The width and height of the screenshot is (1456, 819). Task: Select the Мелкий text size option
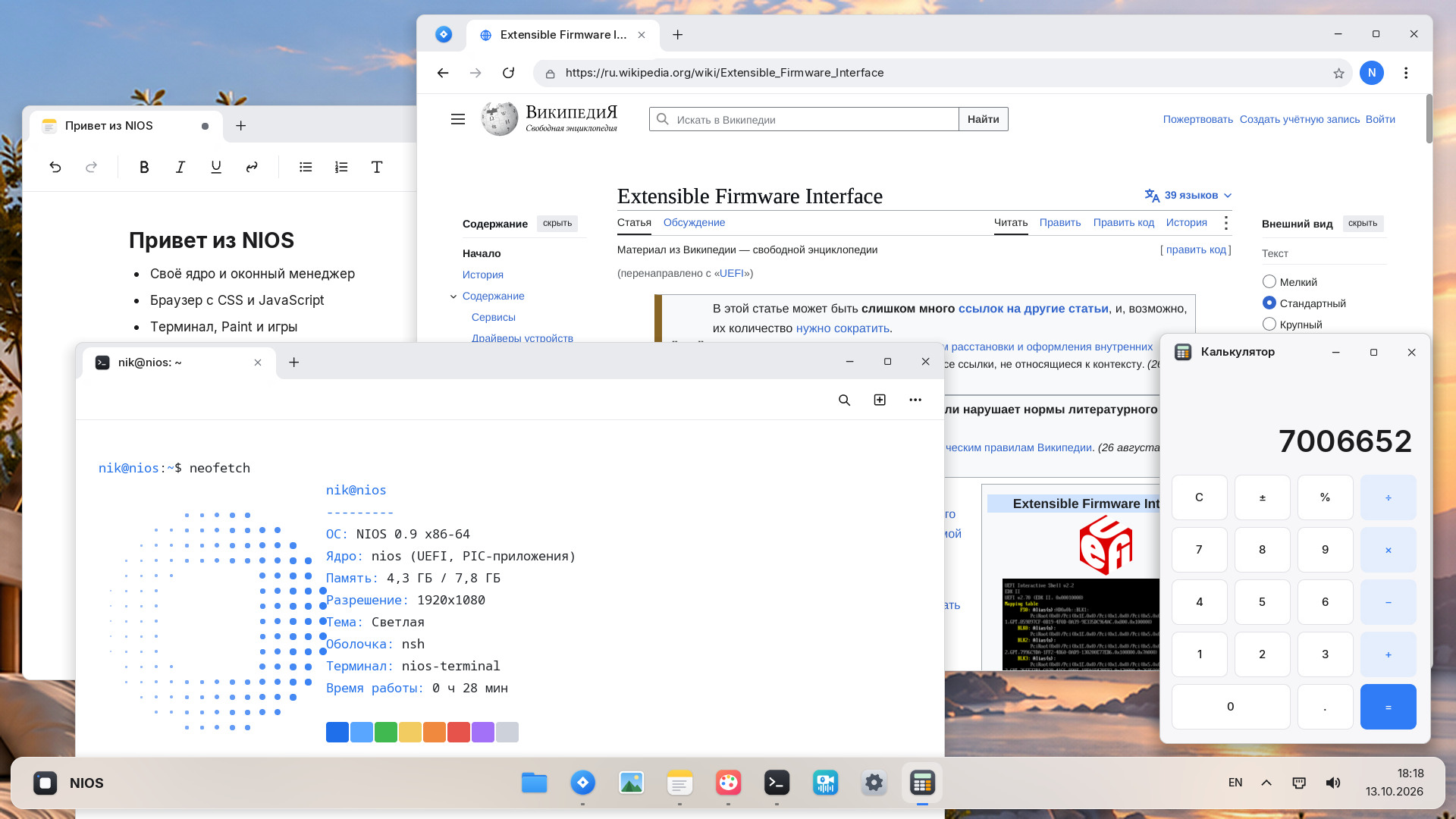1269,281
